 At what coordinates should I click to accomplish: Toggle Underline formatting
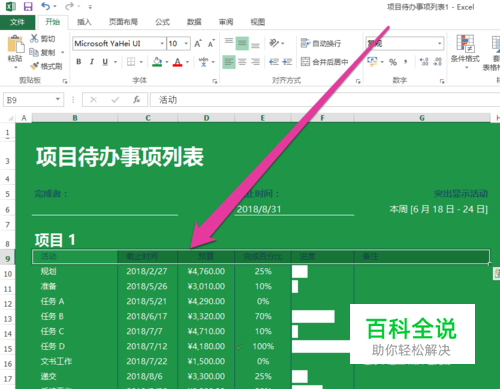pos(105,62)
